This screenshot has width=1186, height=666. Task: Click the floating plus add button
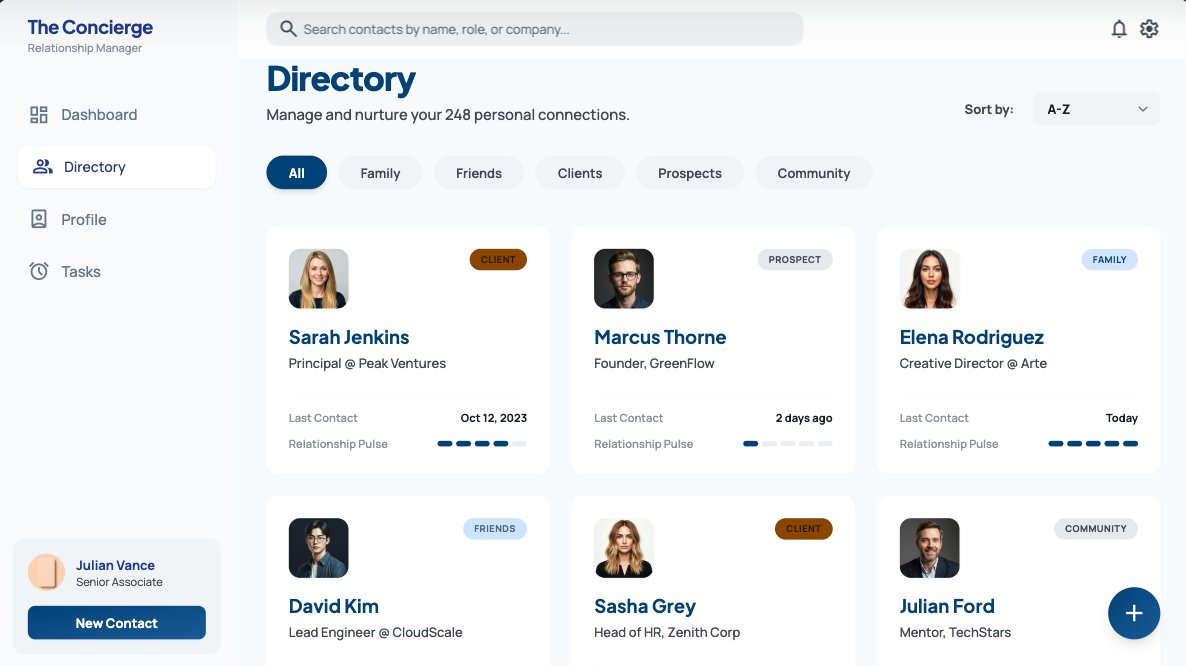pyautogui.click(x=1134, y=613)
